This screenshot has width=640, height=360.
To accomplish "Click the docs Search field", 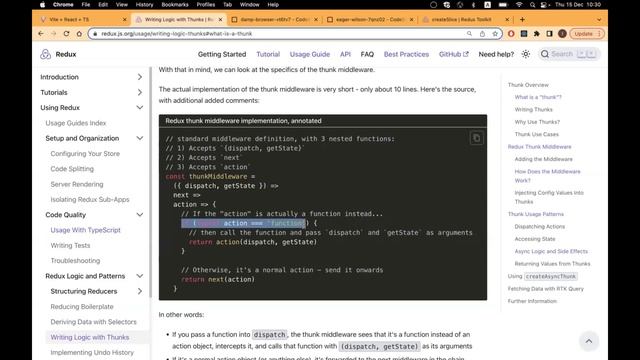I will 569,54.
